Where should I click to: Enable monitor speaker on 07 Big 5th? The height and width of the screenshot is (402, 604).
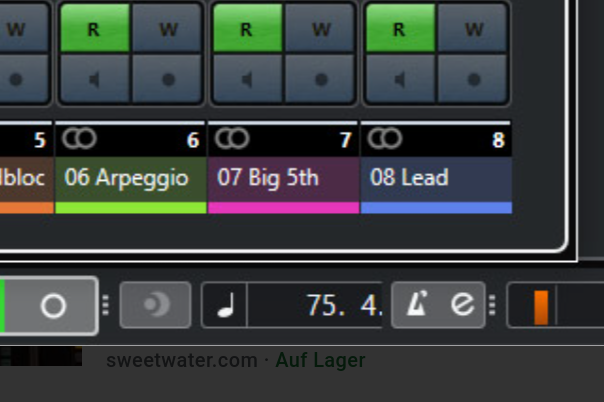click(247, 79)
